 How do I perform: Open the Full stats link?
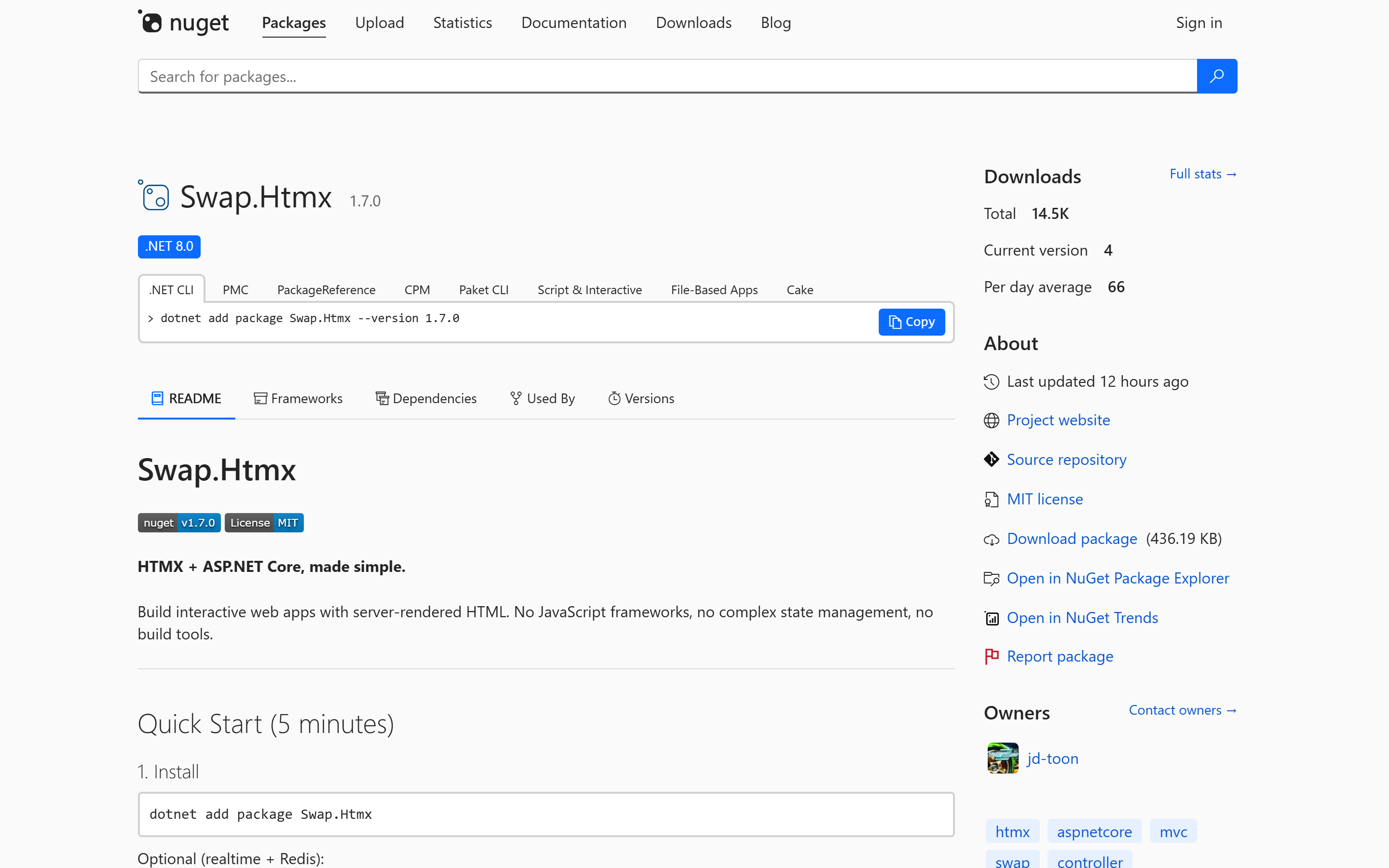coord(1203,174)
